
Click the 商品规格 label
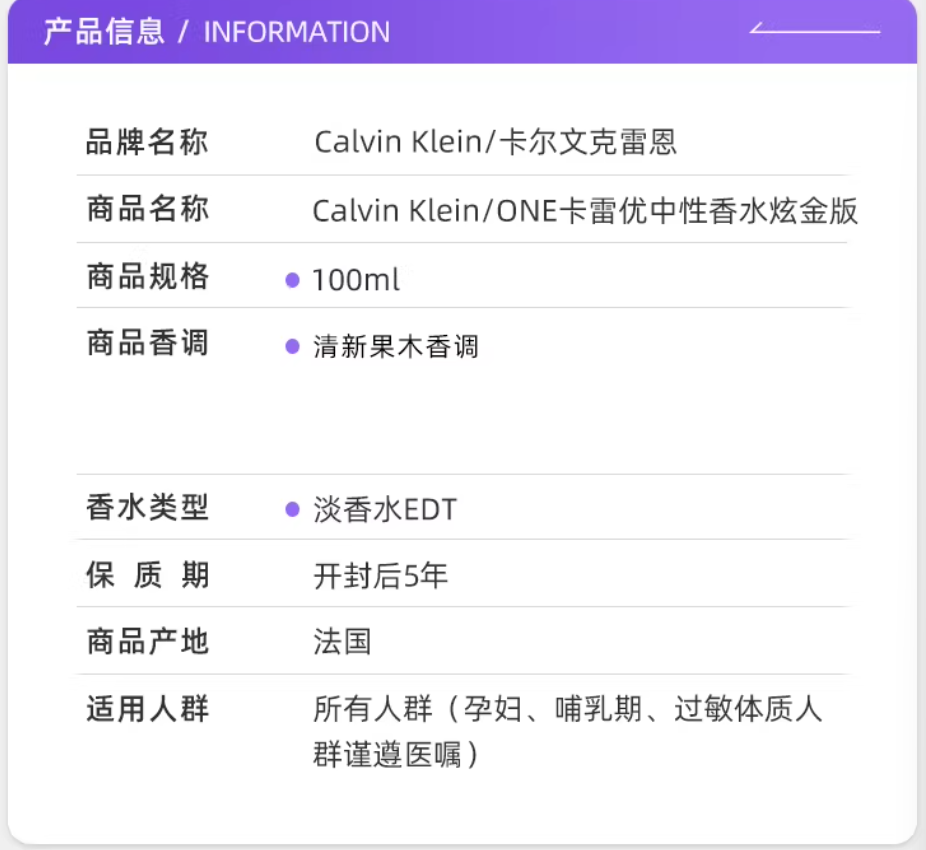pyautogui.click(x=147, y=277)
